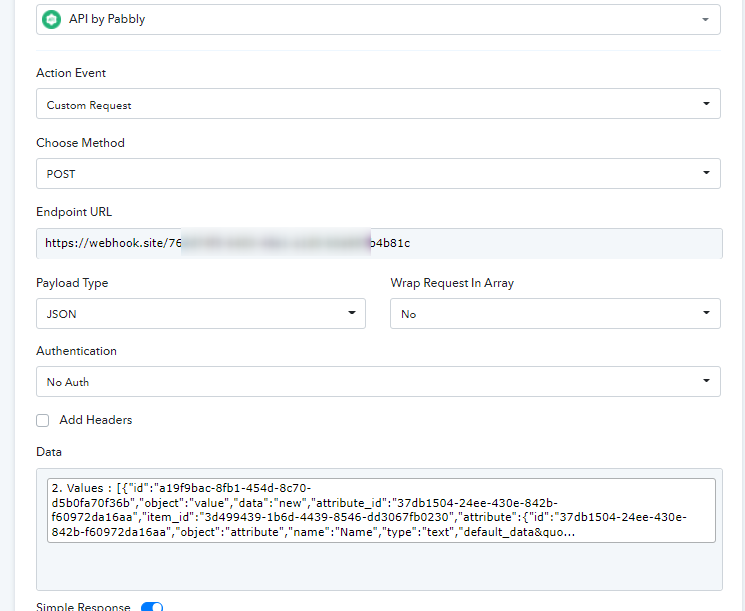Open the Choose Method dropdown set to POST
Screen dimensions: 745x611
tap(378, 173)
